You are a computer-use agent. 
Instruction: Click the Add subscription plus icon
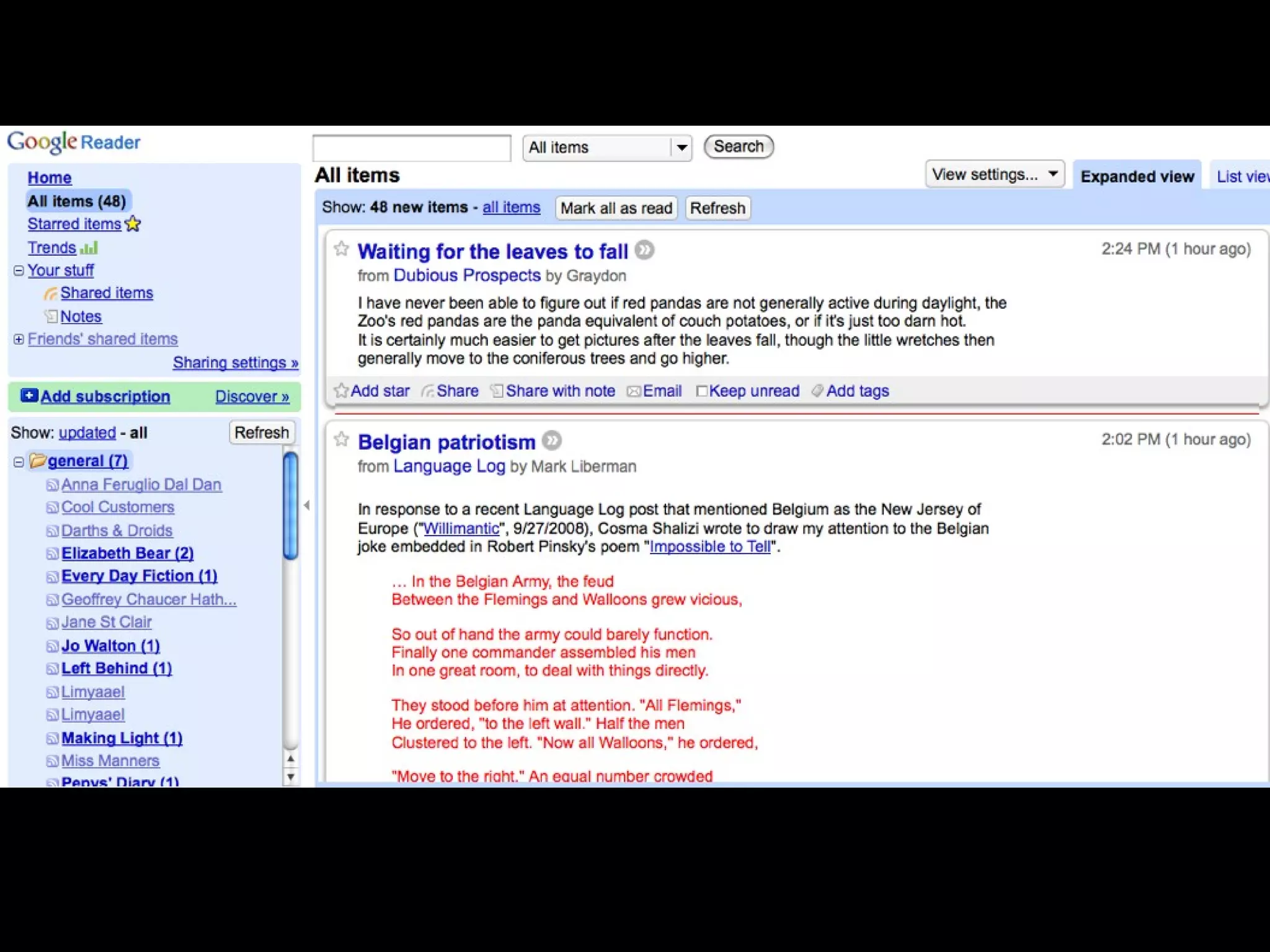[x=29, y=395]
